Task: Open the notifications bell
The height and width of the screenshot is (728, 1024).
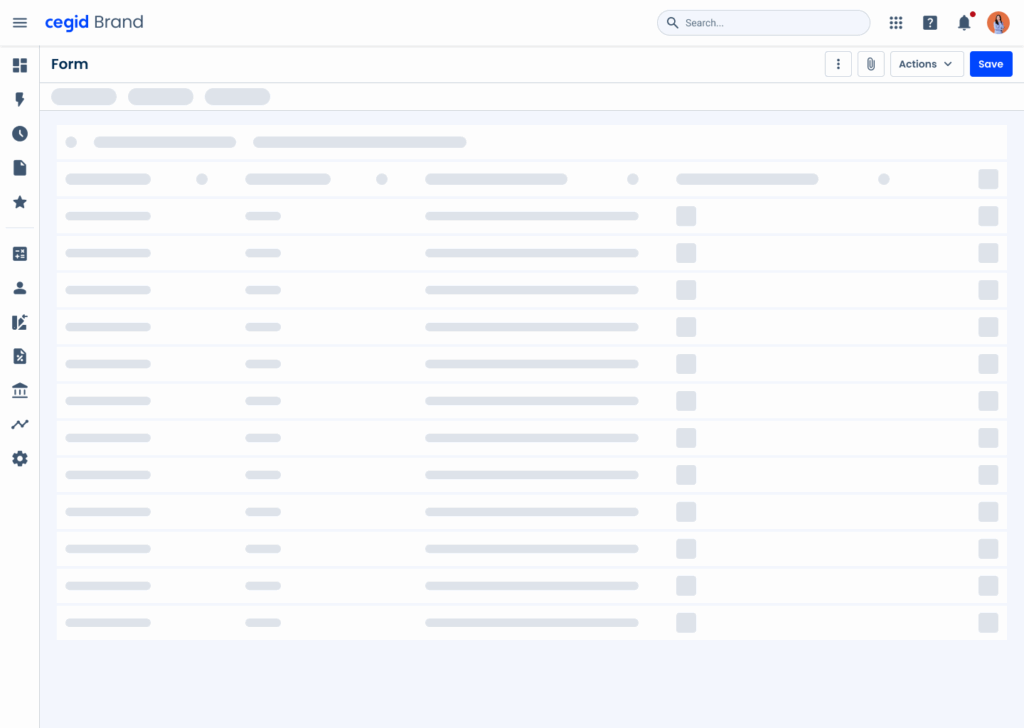Action: pyautogui.click(x=964, y=23)
